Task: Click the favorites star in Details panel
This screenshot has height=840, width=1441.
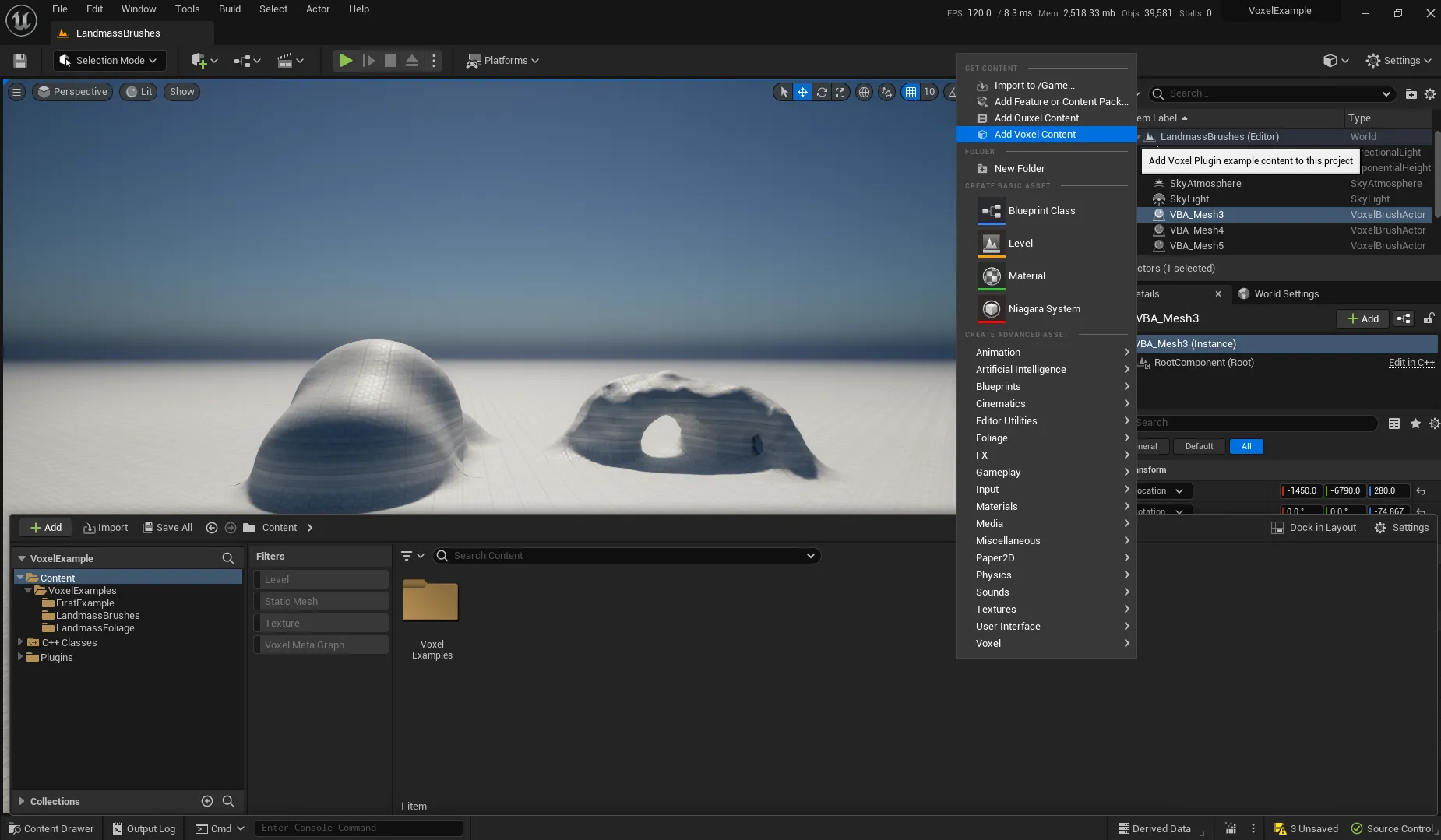Action: click(1415, 424)
